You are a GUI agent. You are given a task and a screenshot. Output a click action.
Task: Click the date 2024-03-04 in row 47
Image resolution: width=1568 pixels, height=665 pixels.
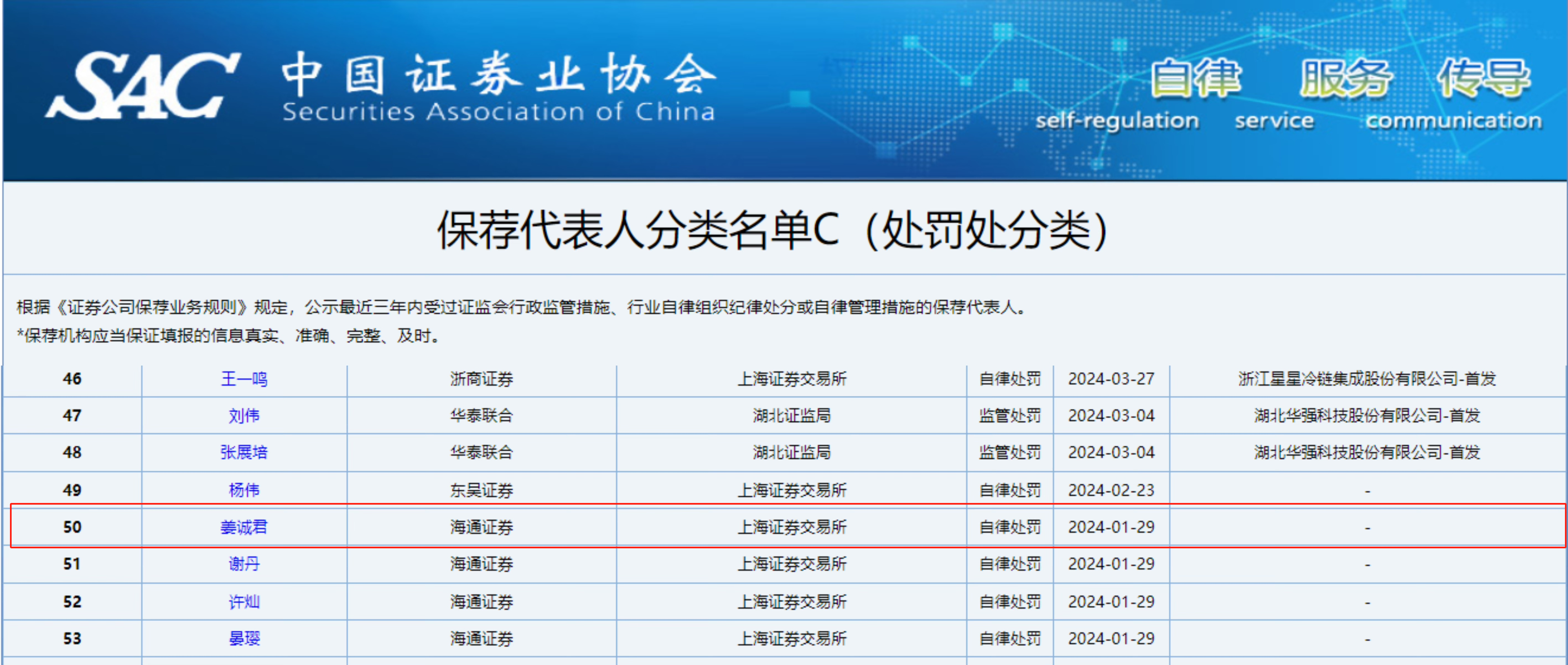point(1111,416)
